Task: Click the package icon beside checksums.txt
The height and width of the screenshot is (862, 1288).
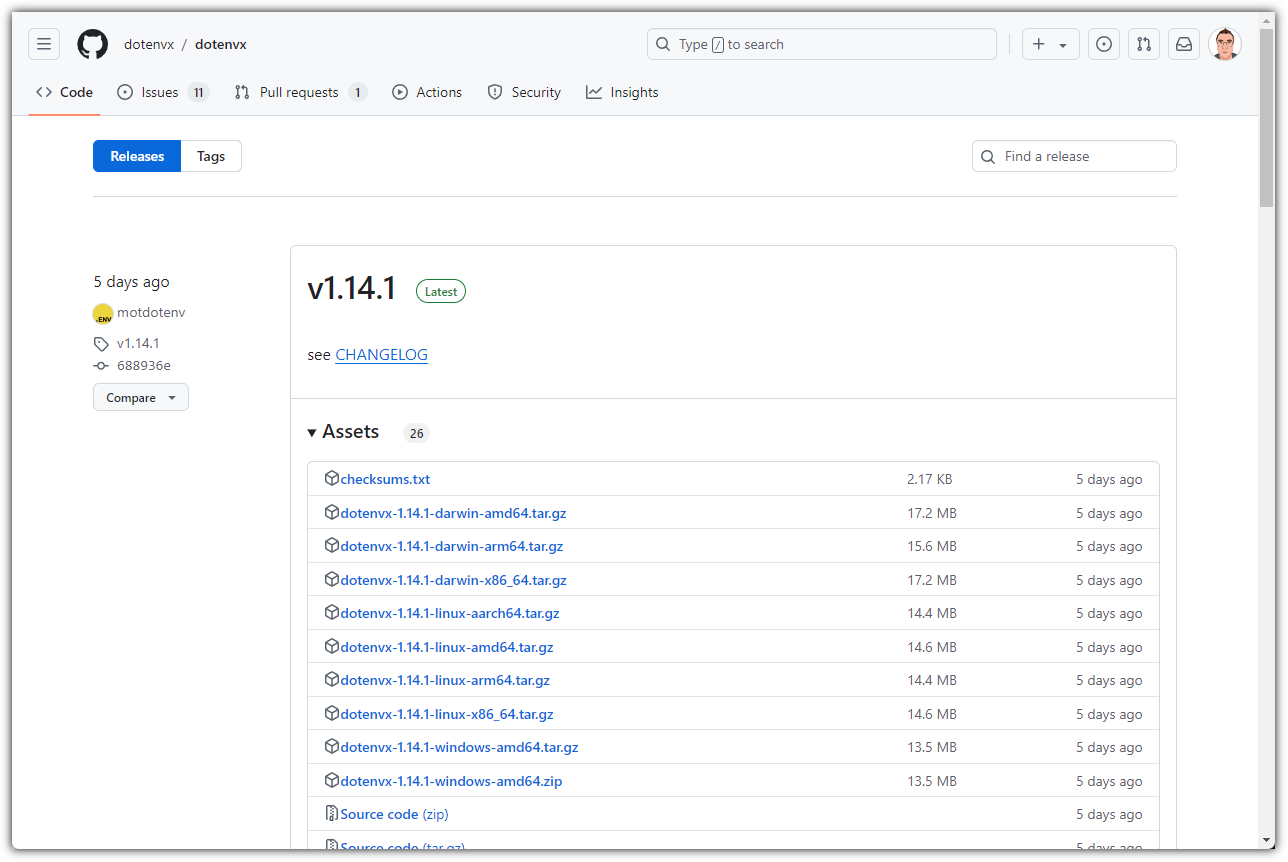Action: (x=332, y=479)
